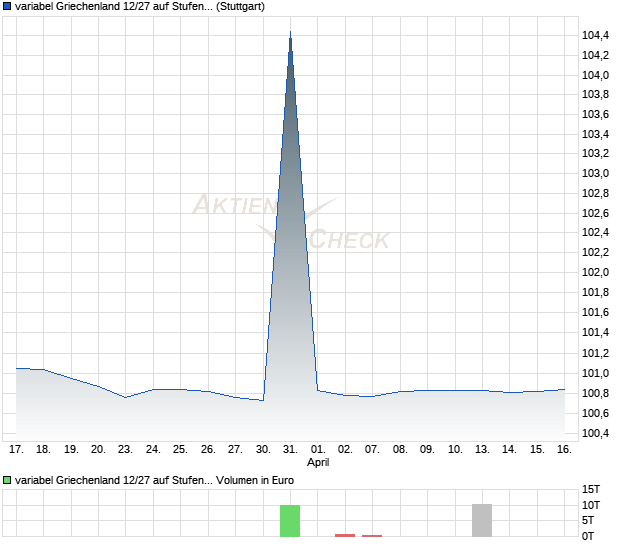This screenshot has height=546, width=620.
Task: Click the green legend square for volume chart
Action: pyautogui.click(x=7, y=480)
